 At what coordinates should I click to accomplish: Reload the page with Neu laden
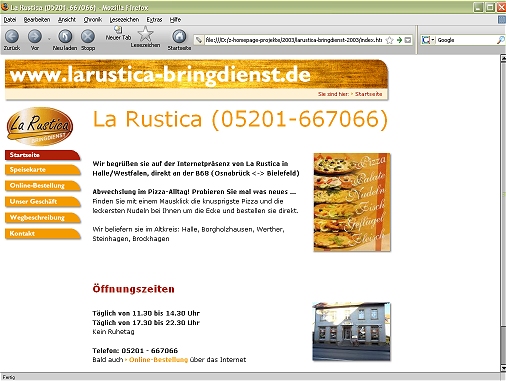65,36
